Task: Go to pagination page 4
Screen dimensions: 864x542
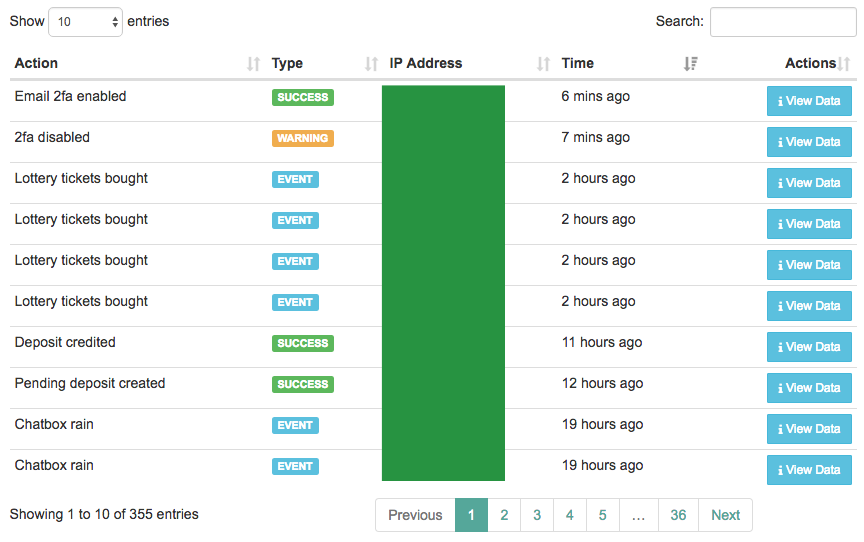Action: 570,515
